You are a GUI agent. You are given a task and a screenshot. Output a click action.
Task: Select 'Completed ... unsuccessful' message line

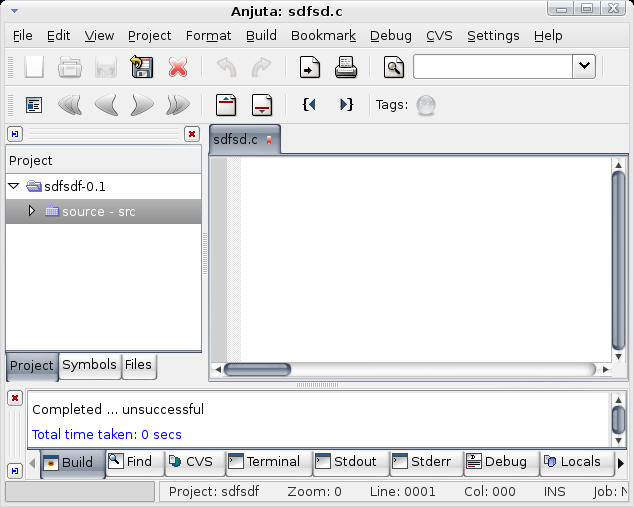tap(118, 410)
